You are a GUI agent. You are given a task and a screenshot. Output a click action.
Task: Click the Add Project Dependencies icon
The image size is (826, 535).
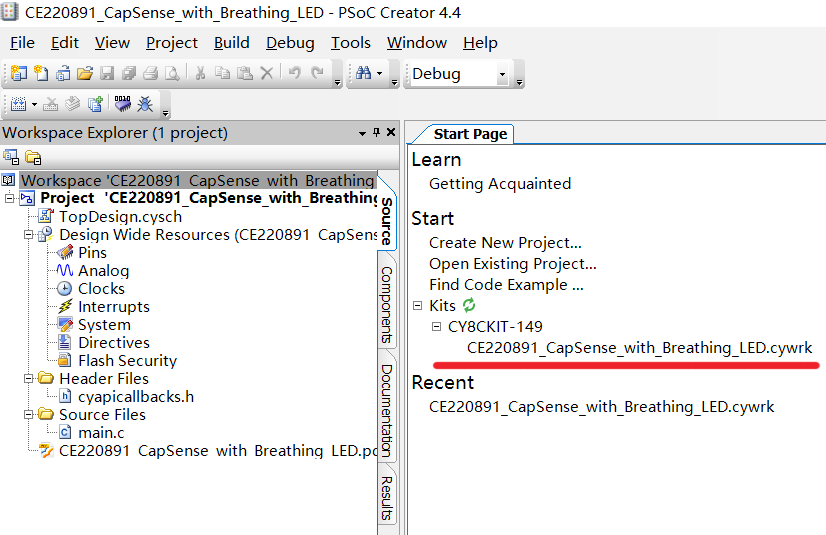(95, 104)
